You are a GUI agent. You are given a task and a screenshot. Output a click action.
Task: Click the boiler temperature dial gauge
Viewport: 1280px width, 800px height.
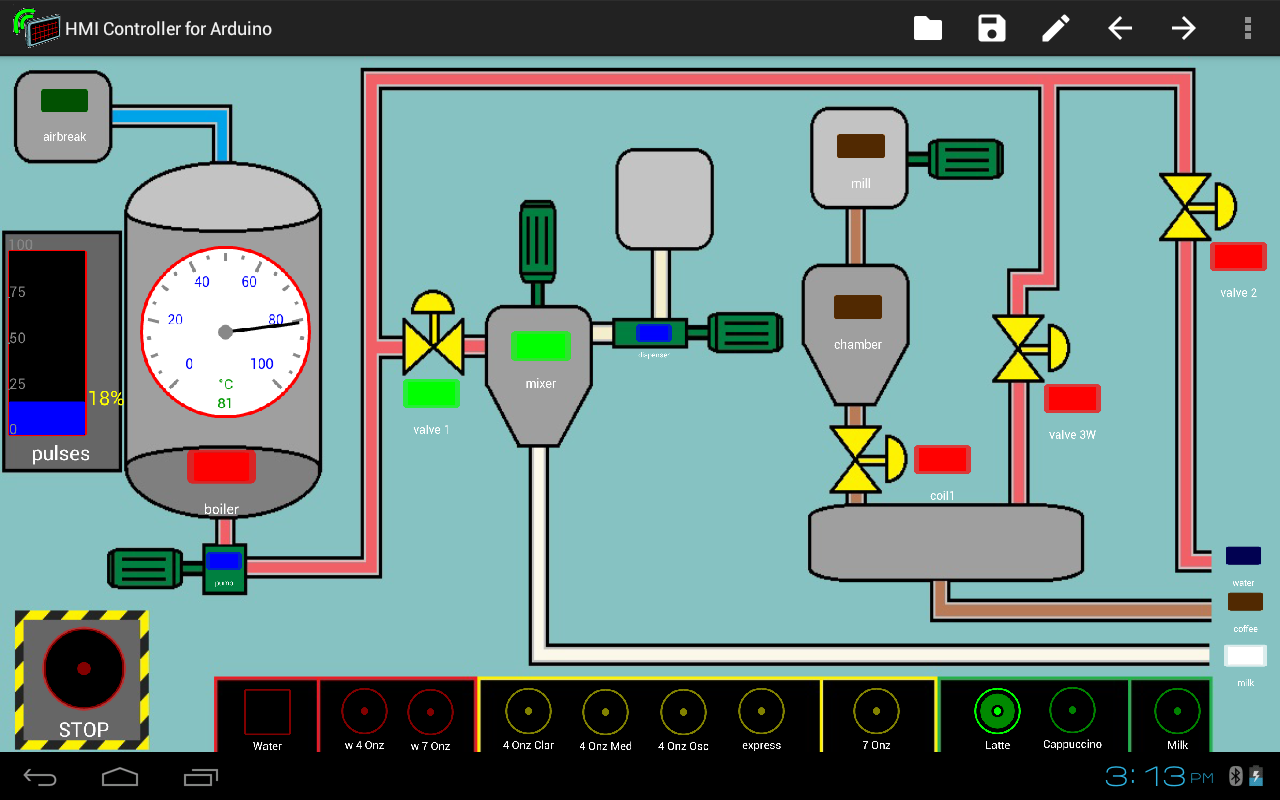(x=225, y=333)
